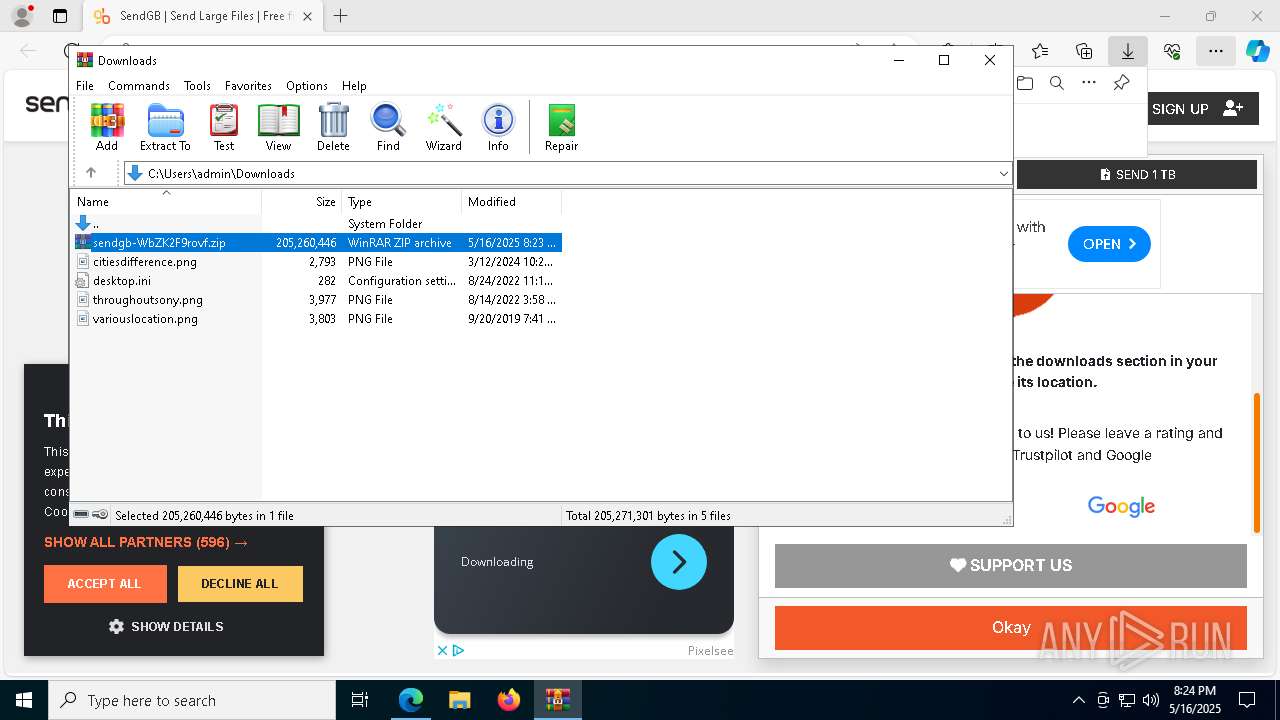1280x720 pixels.
Task: Sort by the Size column header
Action: click(x=302, y=202)
